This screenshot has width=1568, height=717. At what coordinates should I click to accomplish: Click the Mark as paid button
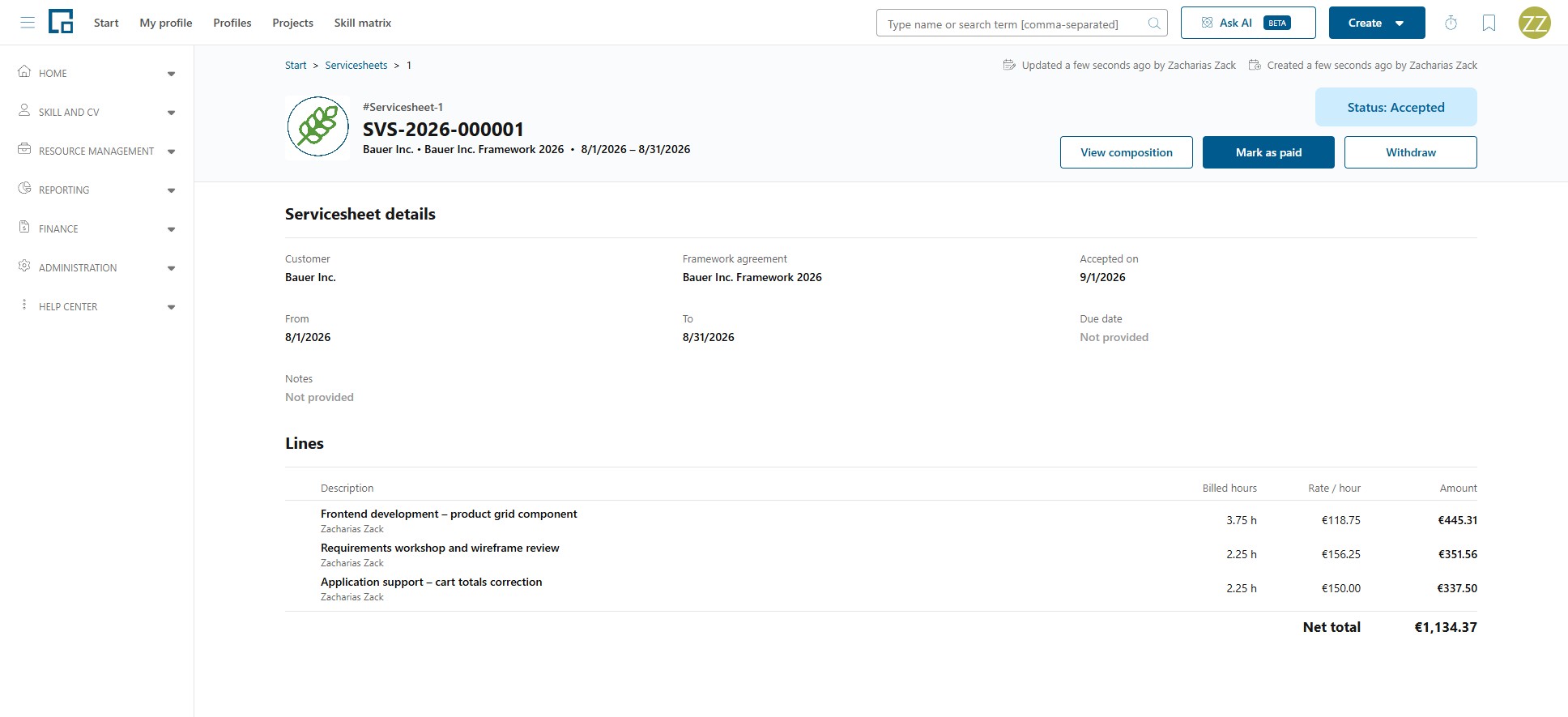1268,152
